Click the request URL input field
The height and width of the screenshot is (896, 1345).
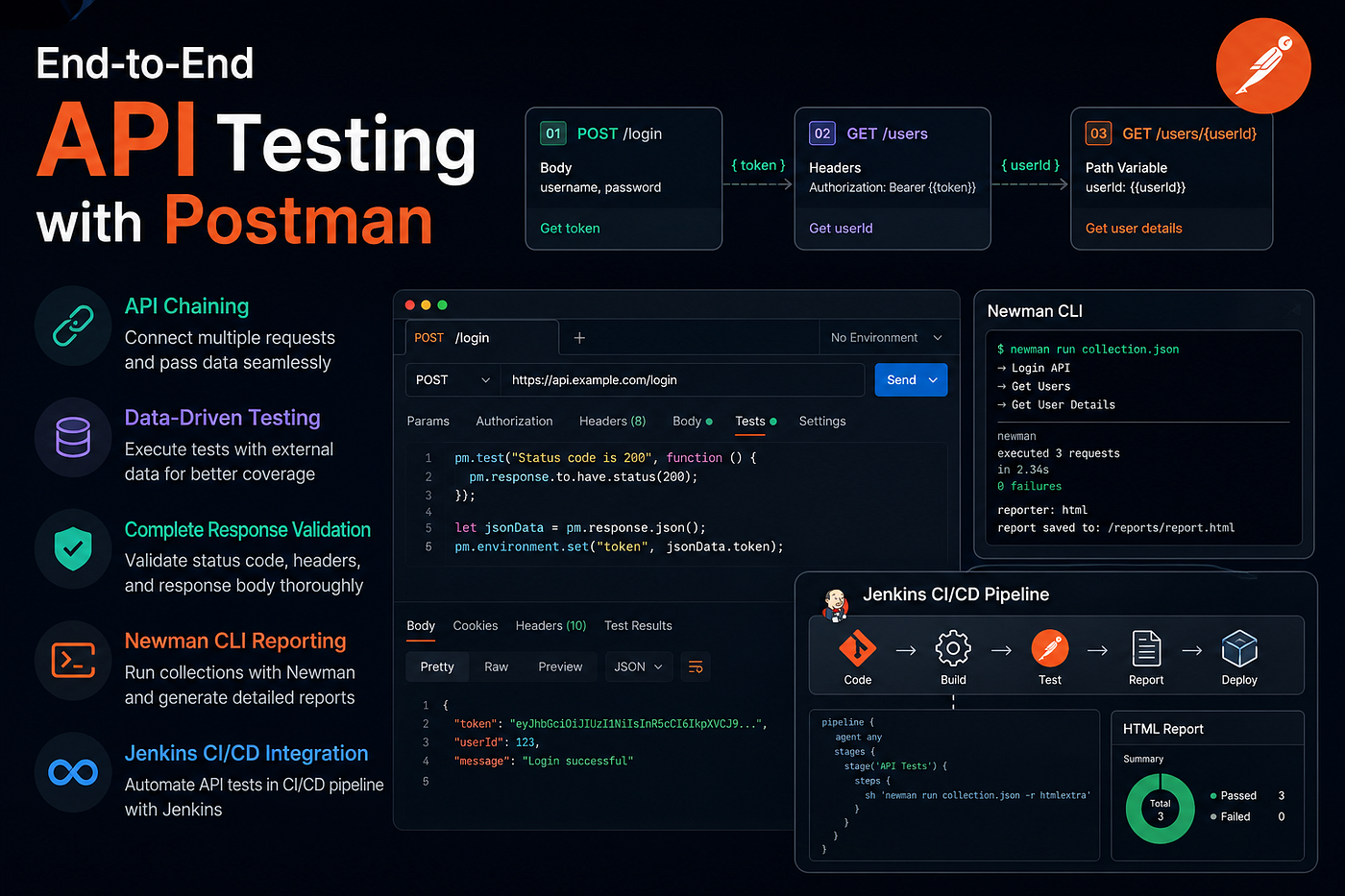point(682,380)
